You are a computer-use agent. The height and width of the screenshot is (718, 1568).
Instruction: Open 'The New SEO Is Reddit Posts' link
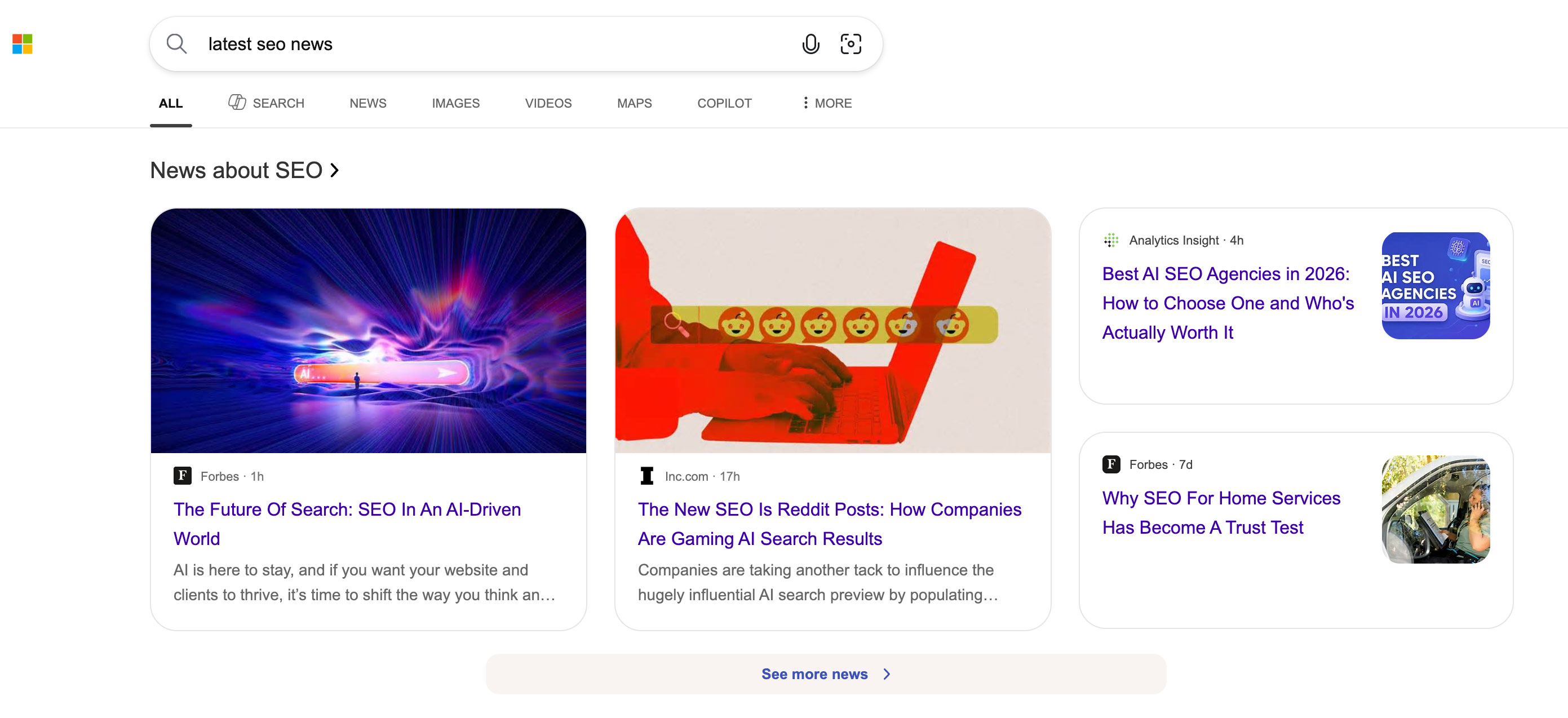coord(829,524)
